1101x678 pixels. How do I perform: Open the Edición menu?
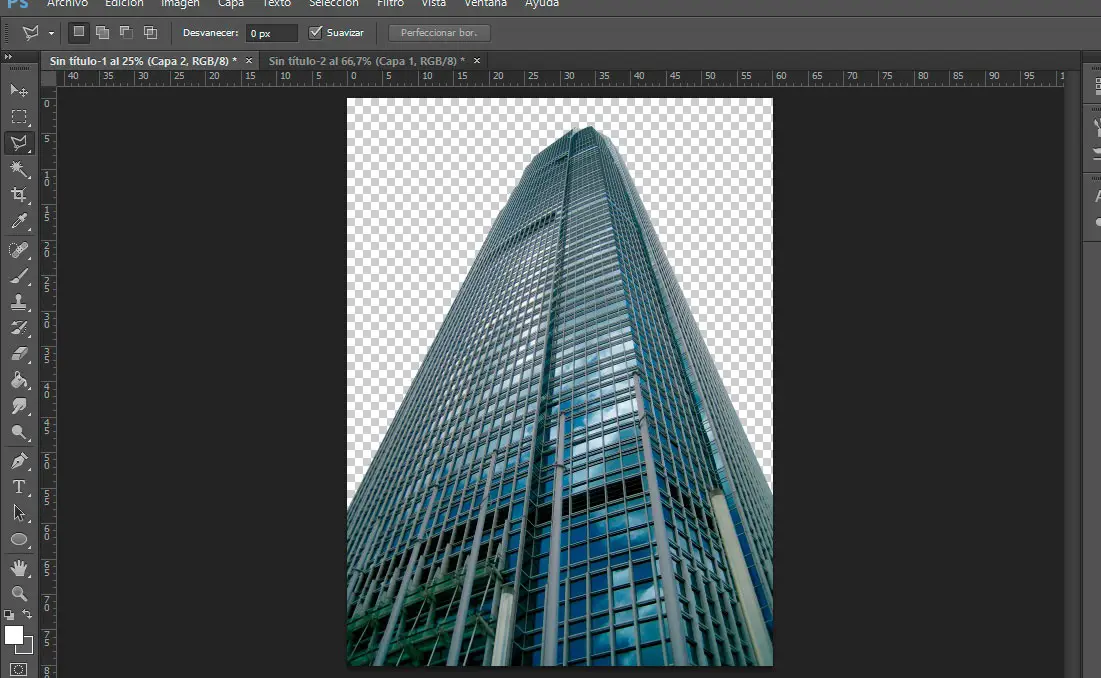click(124, 4)
